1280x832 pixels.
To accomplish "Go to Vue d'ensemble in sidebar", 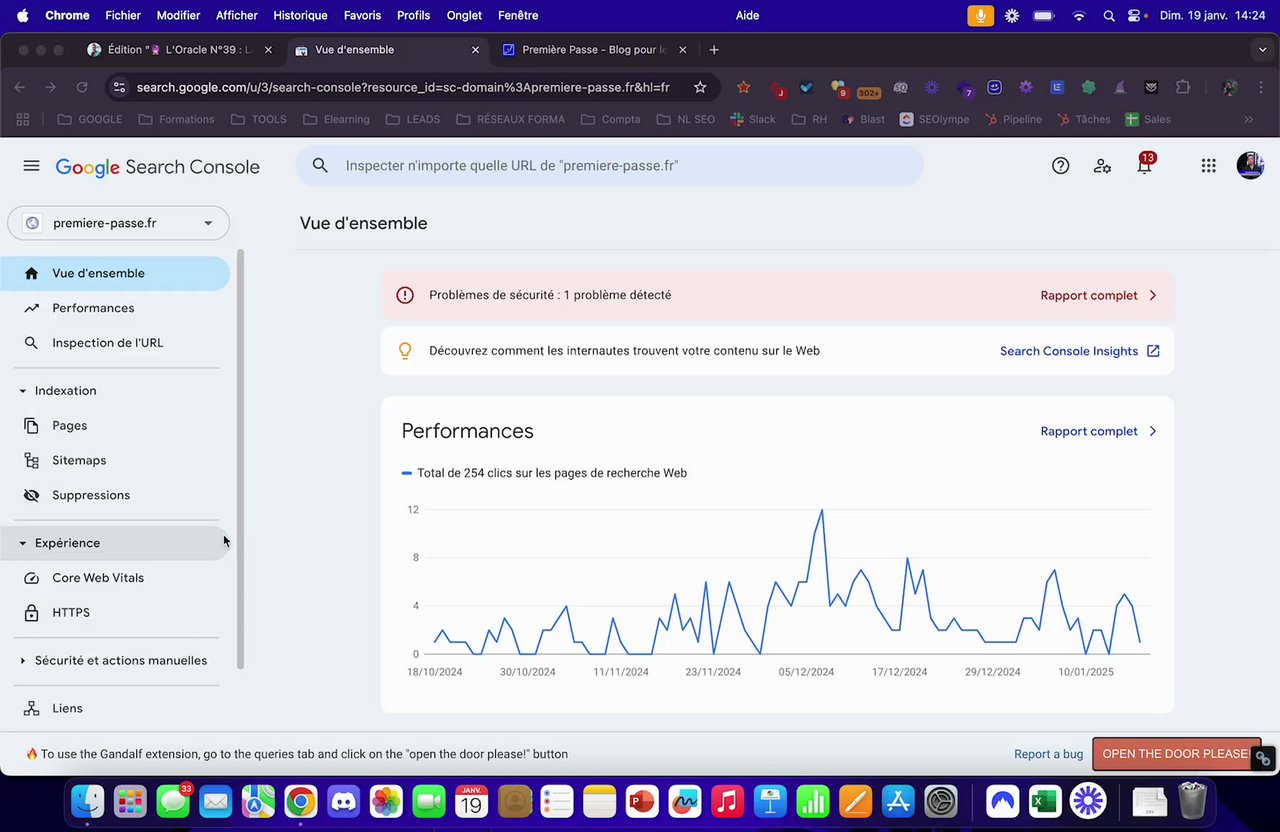I will (115, 273).
